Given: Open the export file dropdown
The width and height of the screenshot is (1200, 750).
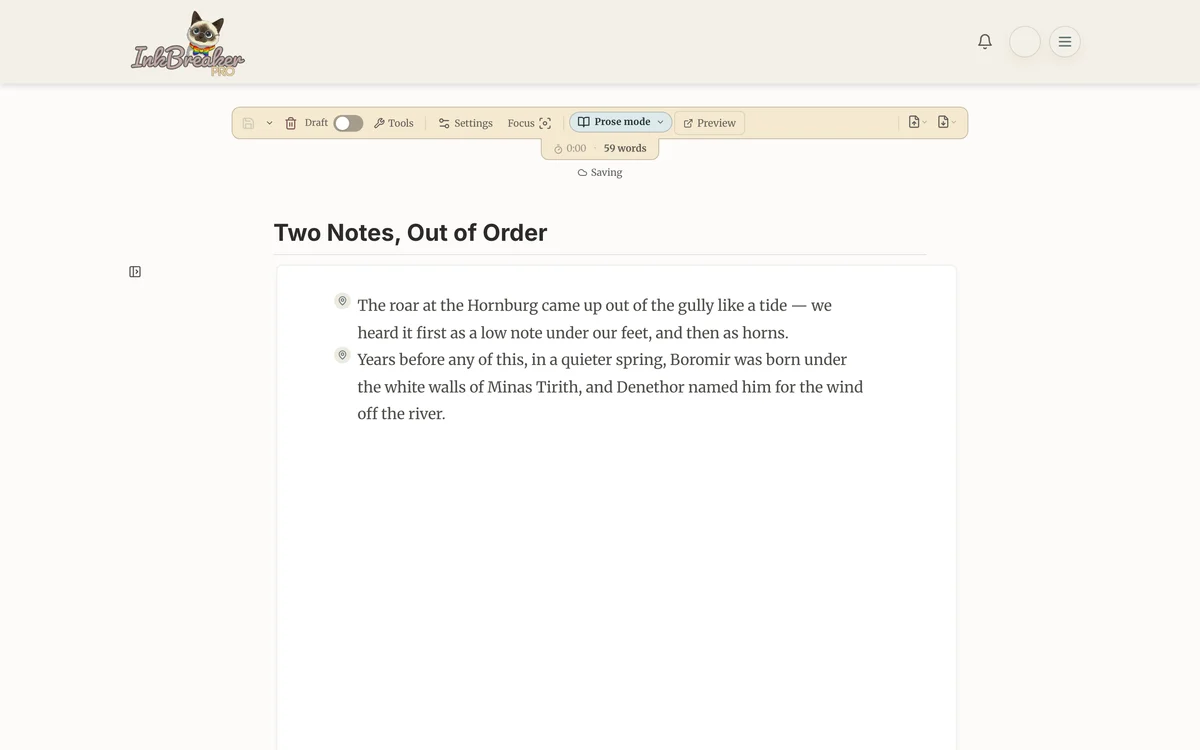Looking at the screenshot, I should coord(946,122).
